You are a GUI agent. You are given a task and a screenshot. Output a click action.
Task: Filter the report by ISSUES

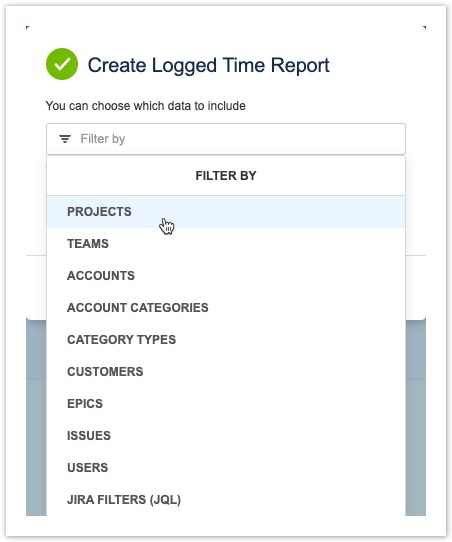[226, 436]
